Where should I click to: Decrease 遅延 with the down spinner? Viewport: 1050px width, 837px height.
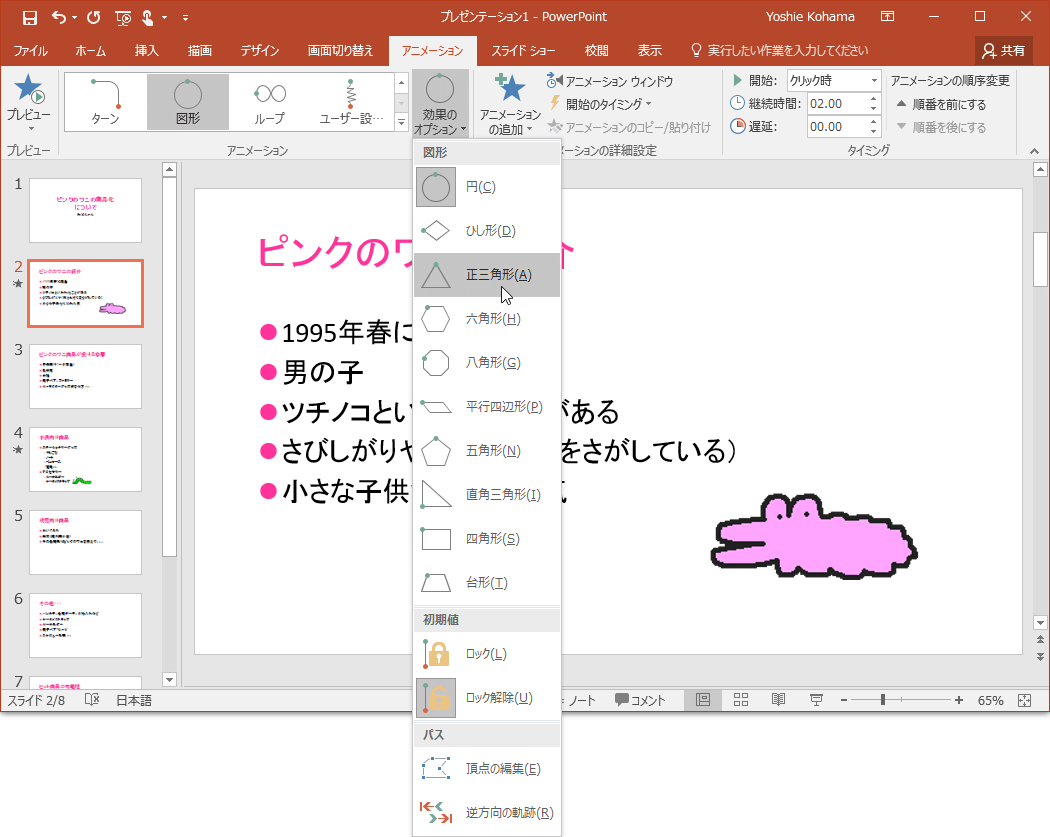tap(874, 131)
